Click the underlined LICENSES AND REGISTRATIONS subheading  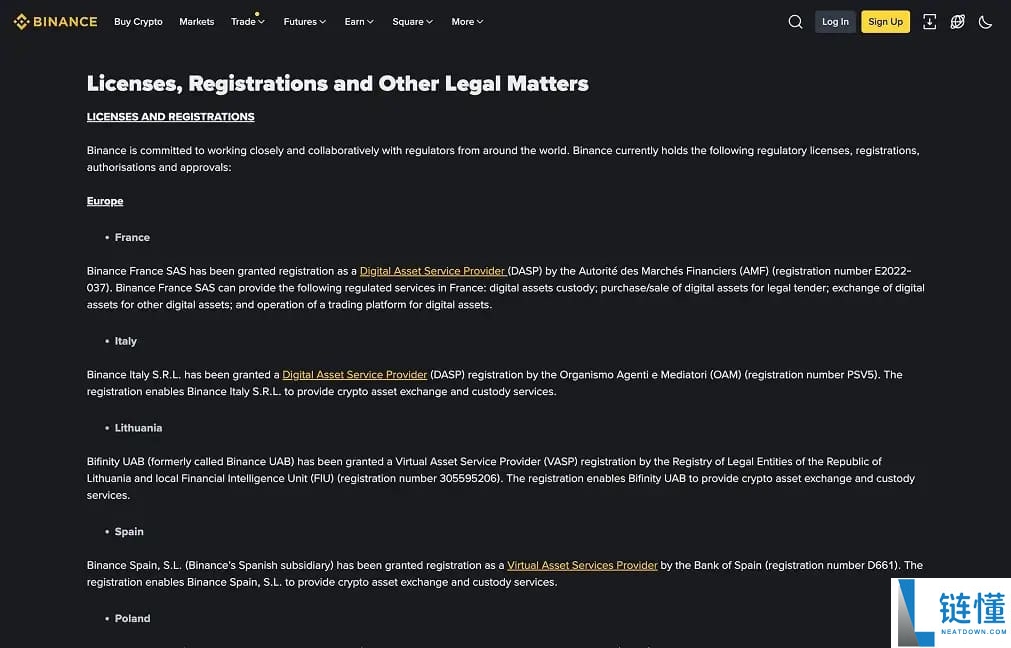171,117
